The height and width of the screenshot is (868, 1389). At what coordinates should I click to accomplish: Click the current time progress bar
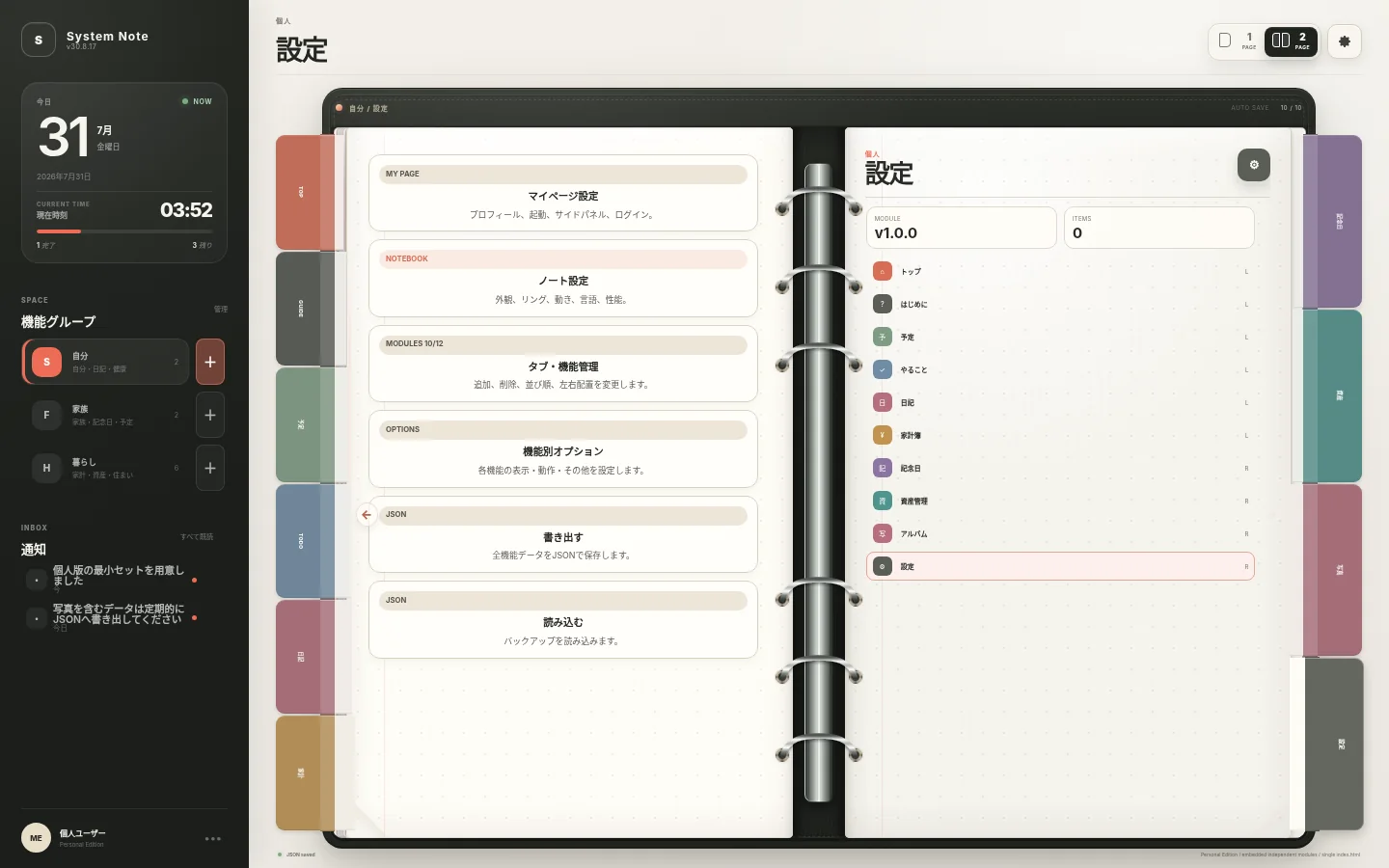[x=124, y=231]
